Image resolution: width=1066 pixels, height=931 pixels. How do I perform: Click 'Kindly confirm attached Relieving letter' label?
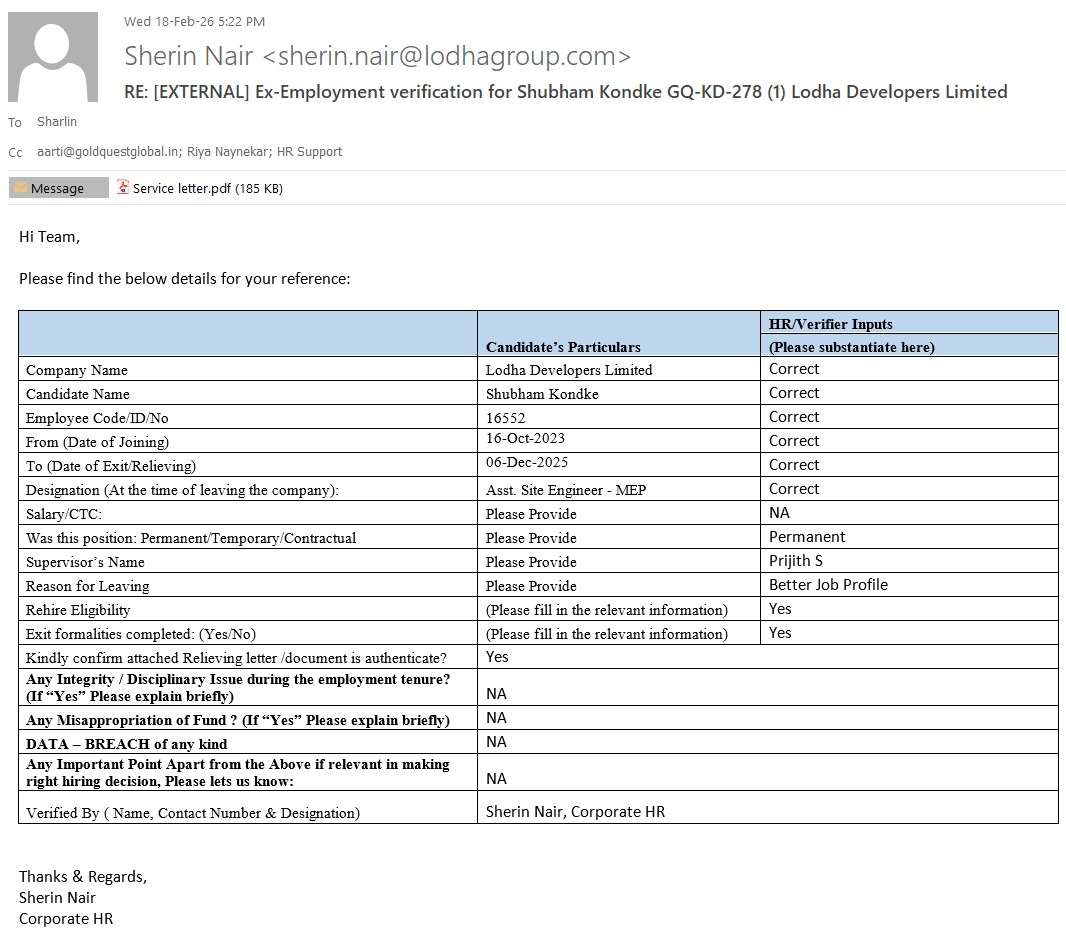[x=236, y=658]
